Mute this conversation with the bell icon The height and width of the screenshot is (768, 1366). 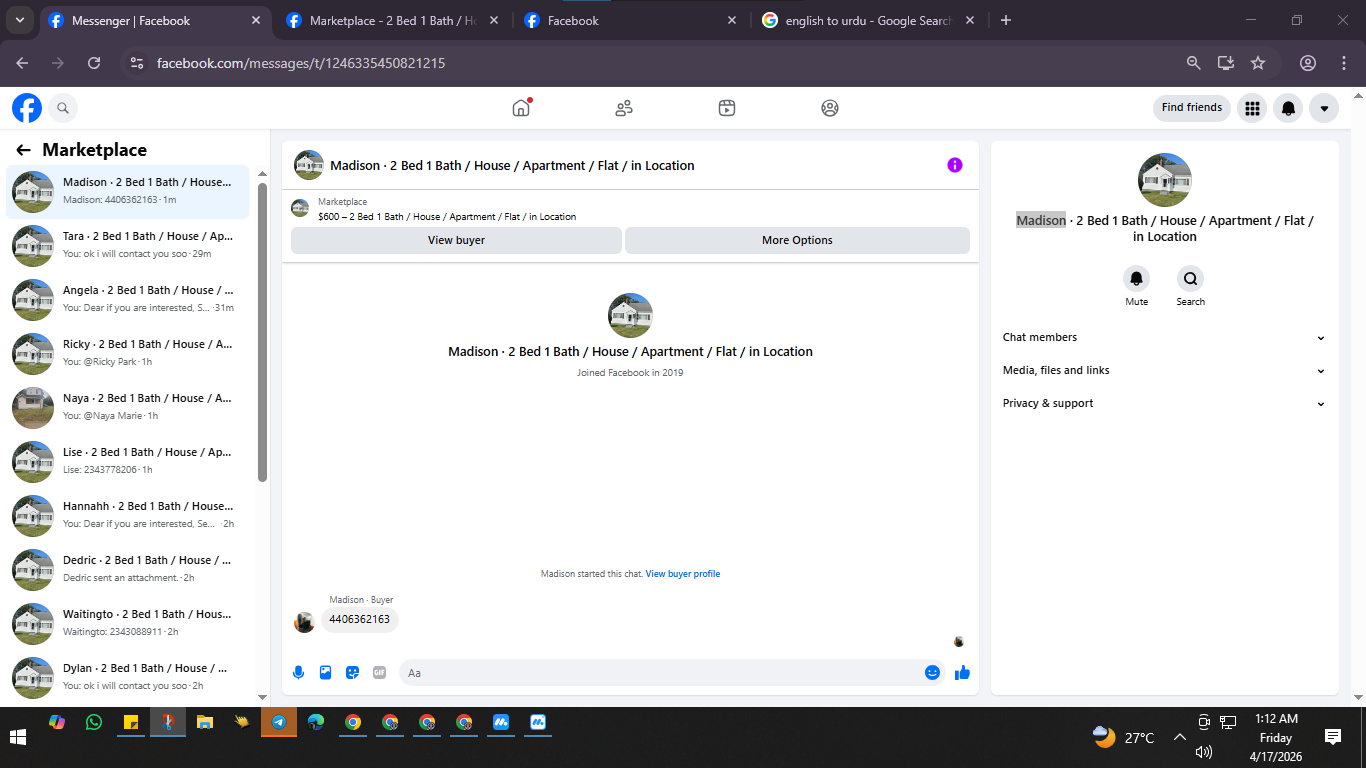coord(1136,279)
